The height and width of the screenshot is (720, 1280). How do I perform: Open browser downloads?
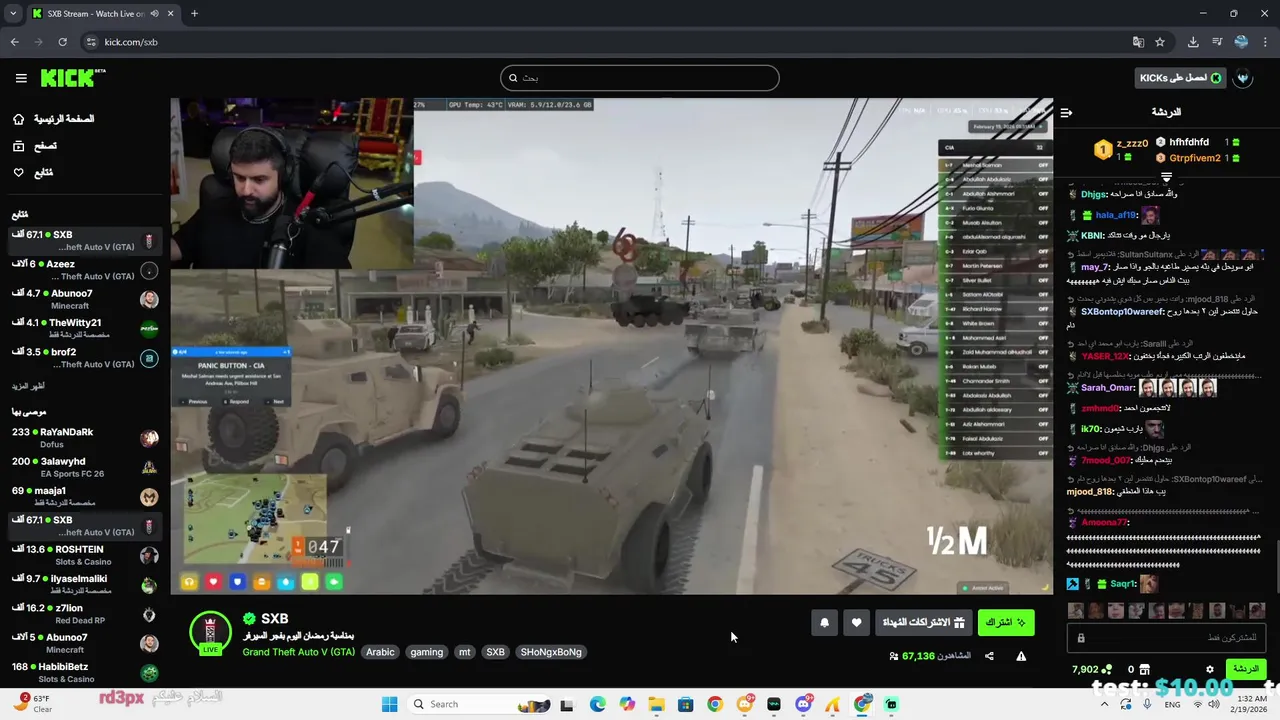(x=1193, y=42)
